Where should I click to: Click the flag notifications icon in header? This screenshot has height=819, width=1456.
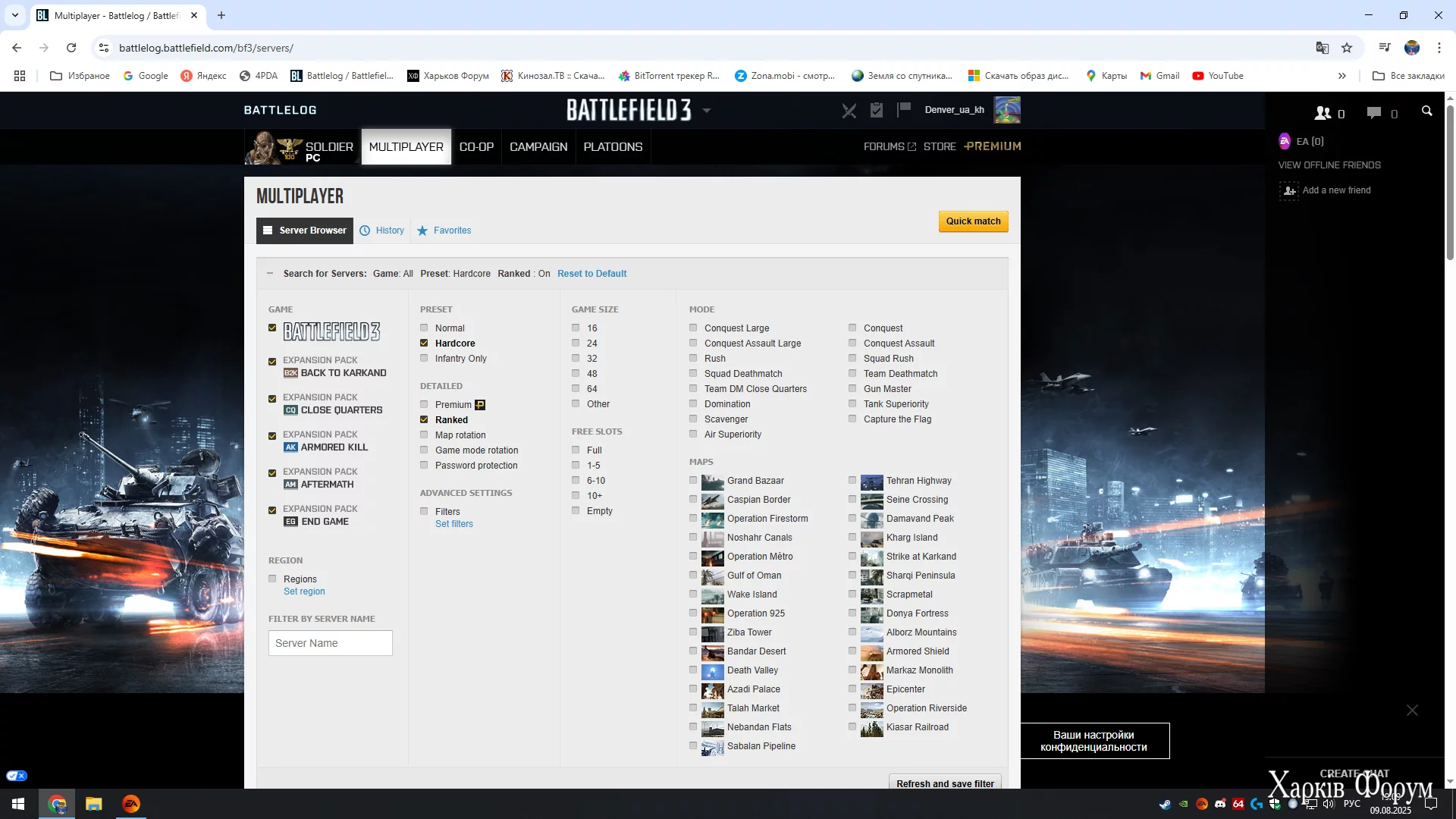(x=903, y=110)
